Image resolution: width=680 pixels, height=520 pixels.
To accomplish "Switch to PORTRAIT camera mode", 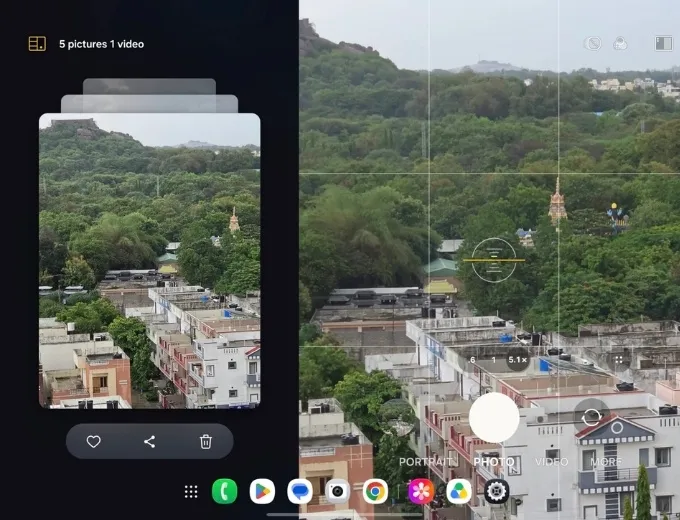I will 425,462.
